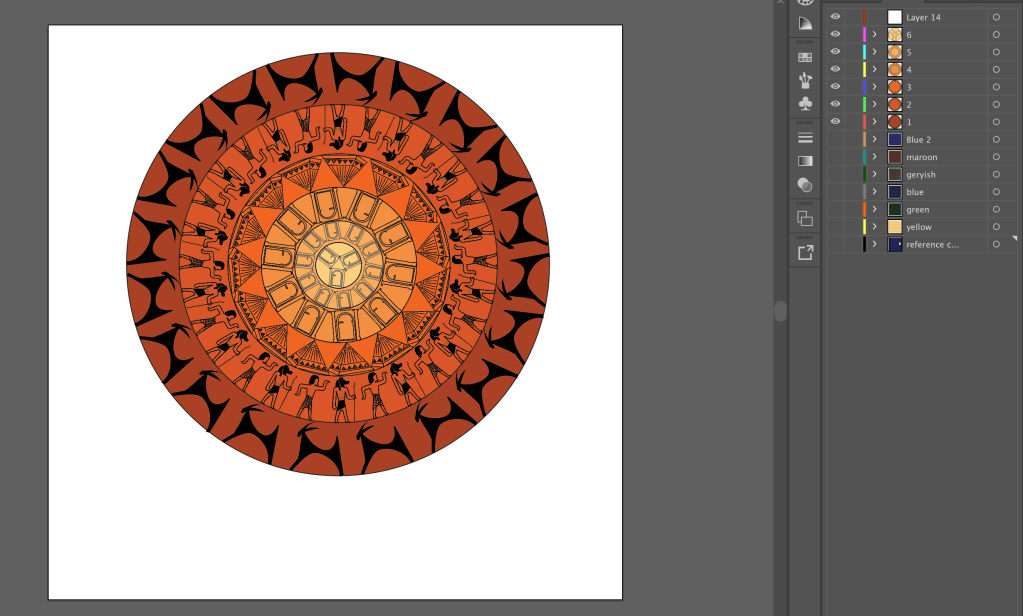Click the target circle for layer 1

click(x=996, y=122)
